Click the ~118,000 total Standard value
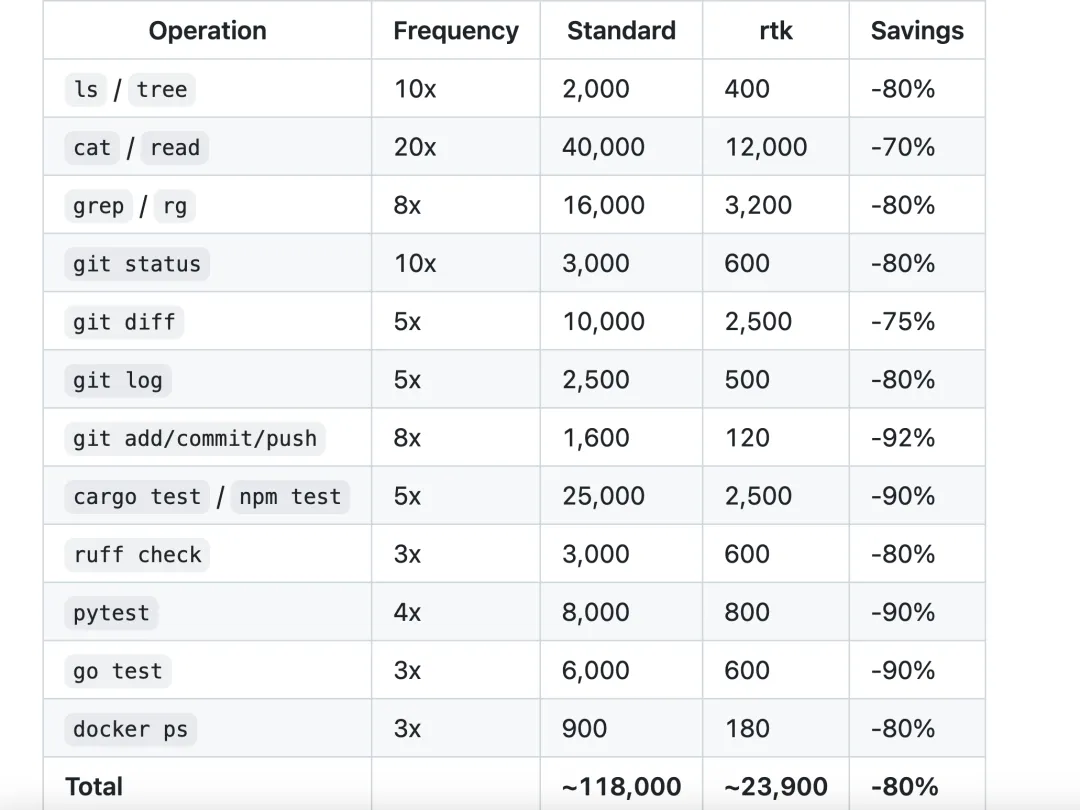 point(621,787)
